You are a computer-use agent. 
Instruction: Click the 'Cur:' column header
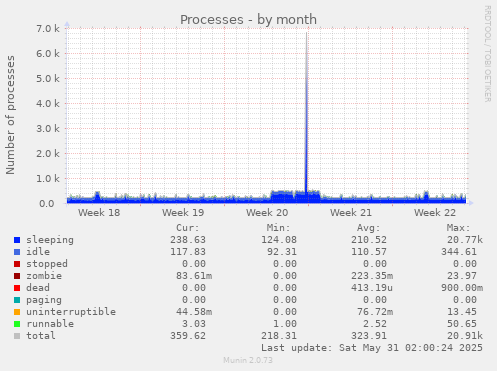[188, 228]
